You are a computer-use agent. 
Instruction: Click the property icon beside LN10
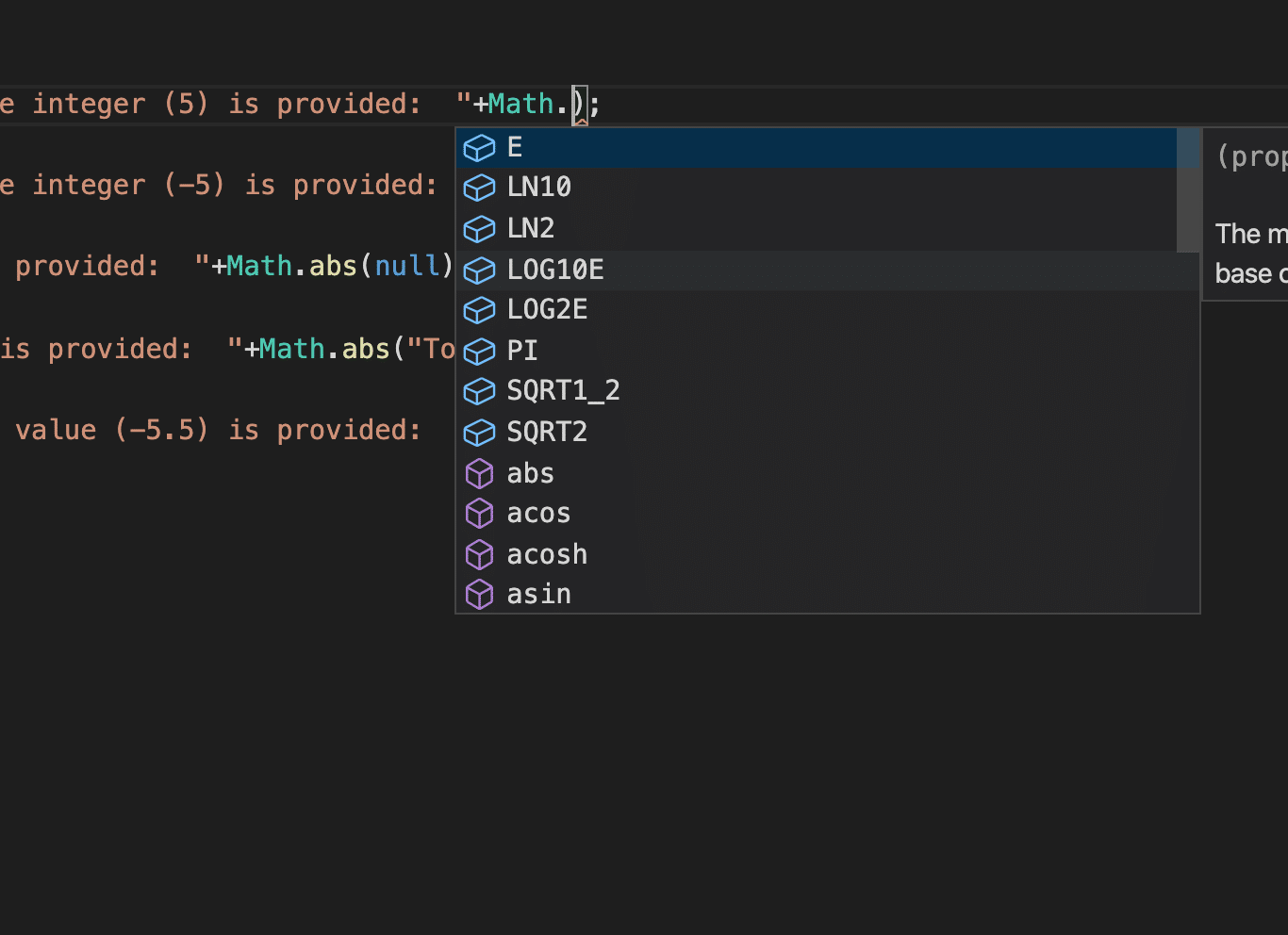pyautogui.click(x=480, y=188)
